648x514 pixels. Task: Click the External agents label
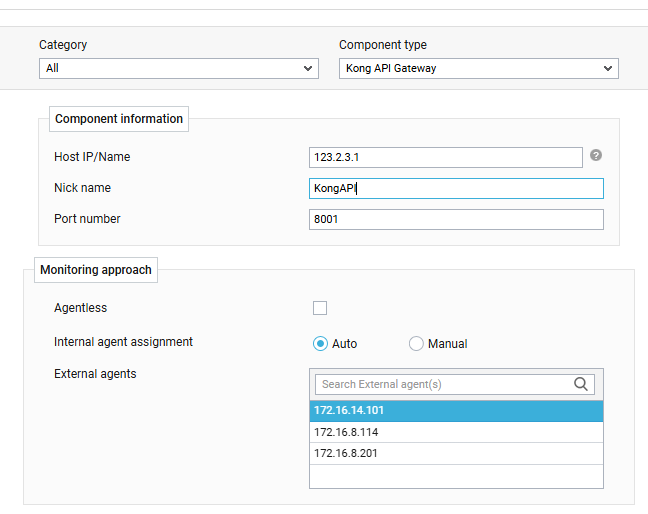click(x=95, y=374)
